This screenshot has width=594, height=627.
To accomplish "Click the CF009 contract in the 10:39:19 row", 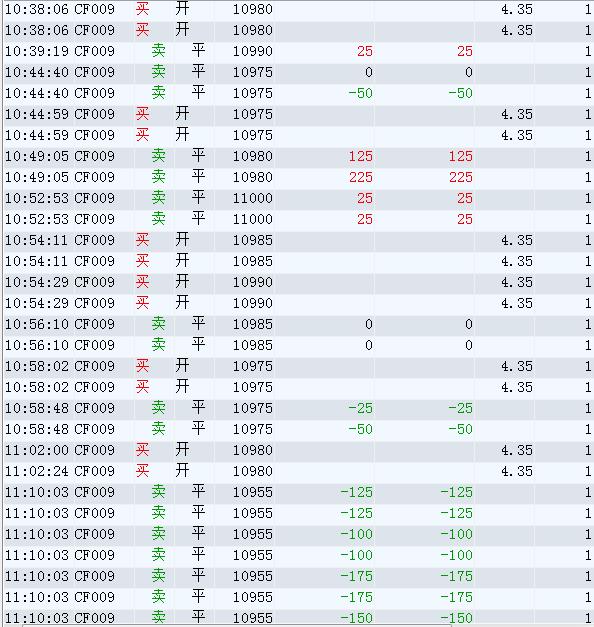I will [94, 52].
